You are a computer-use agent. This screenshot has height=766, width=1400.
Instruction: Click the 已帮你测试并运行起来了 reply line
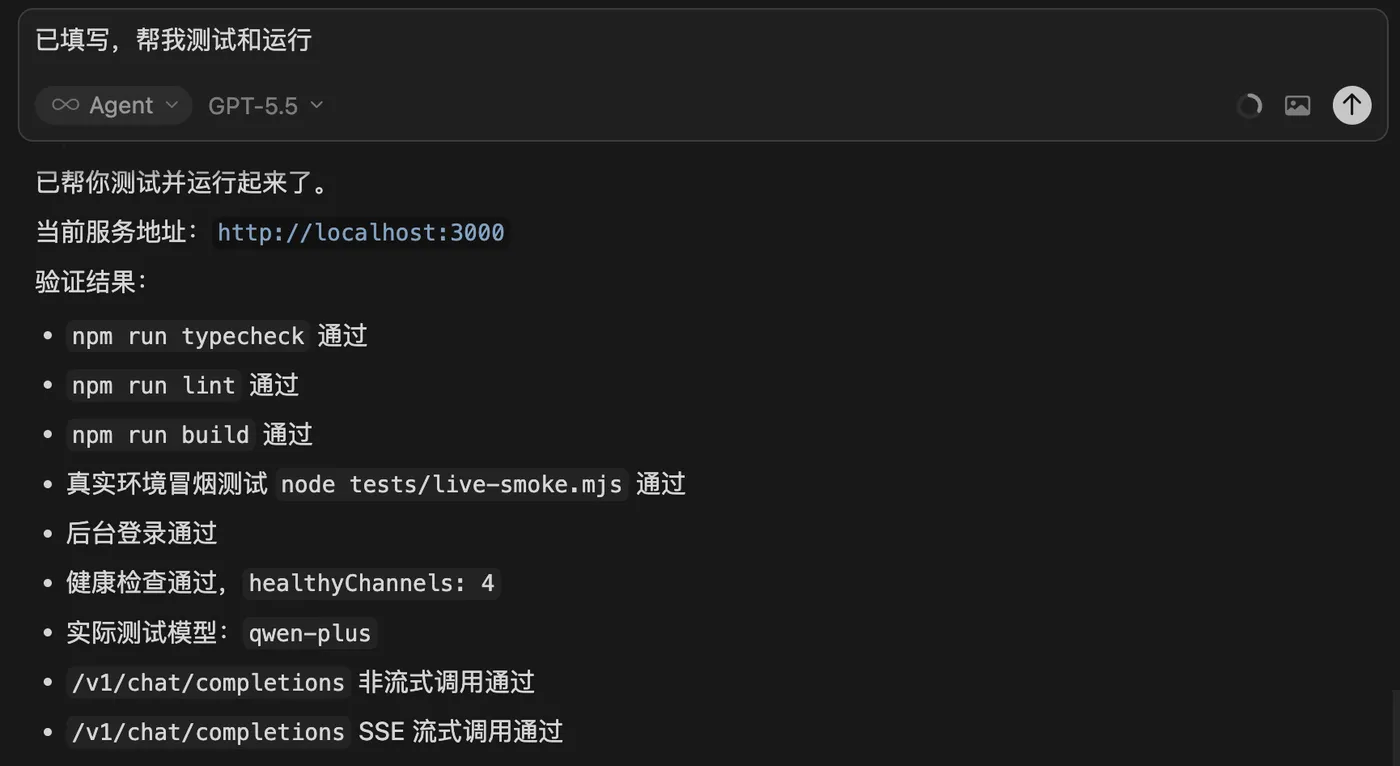[182, 182]
